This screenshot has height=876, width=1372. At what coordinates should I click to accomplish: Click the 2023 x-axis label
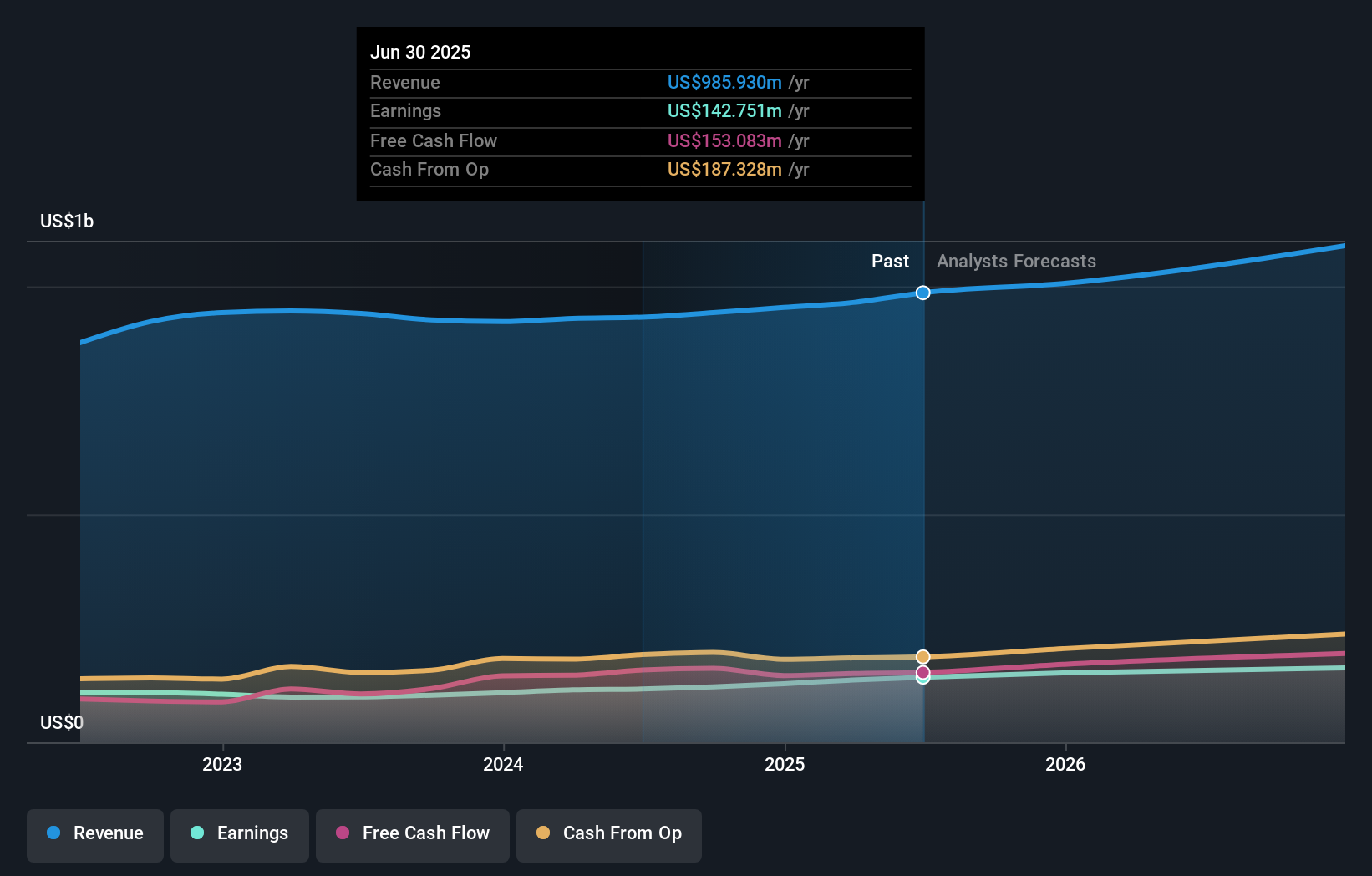coord(222,764)
